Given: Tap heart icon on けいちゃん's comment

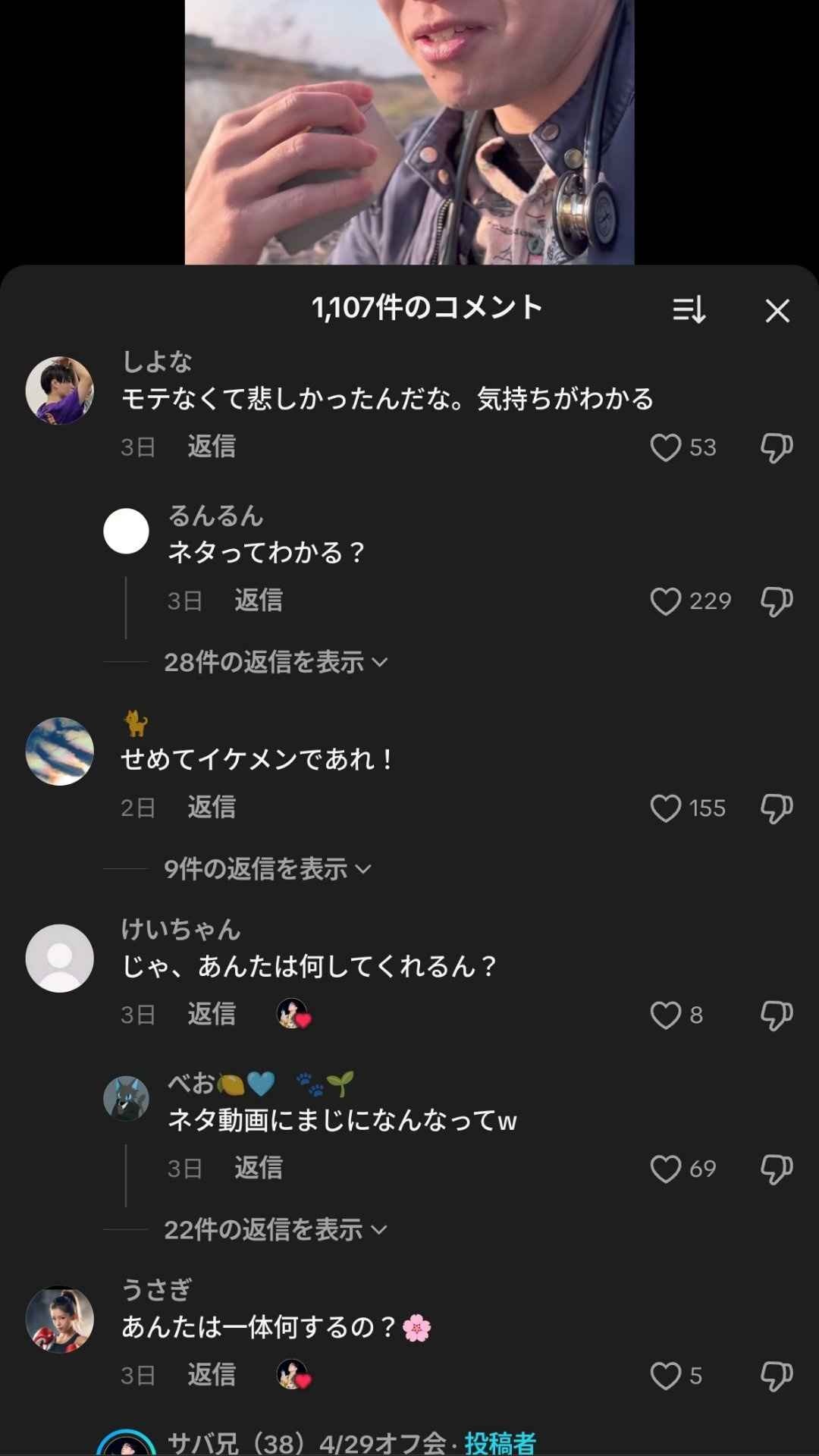Looking at the screenshot, I should click(x=666, y=1015).
